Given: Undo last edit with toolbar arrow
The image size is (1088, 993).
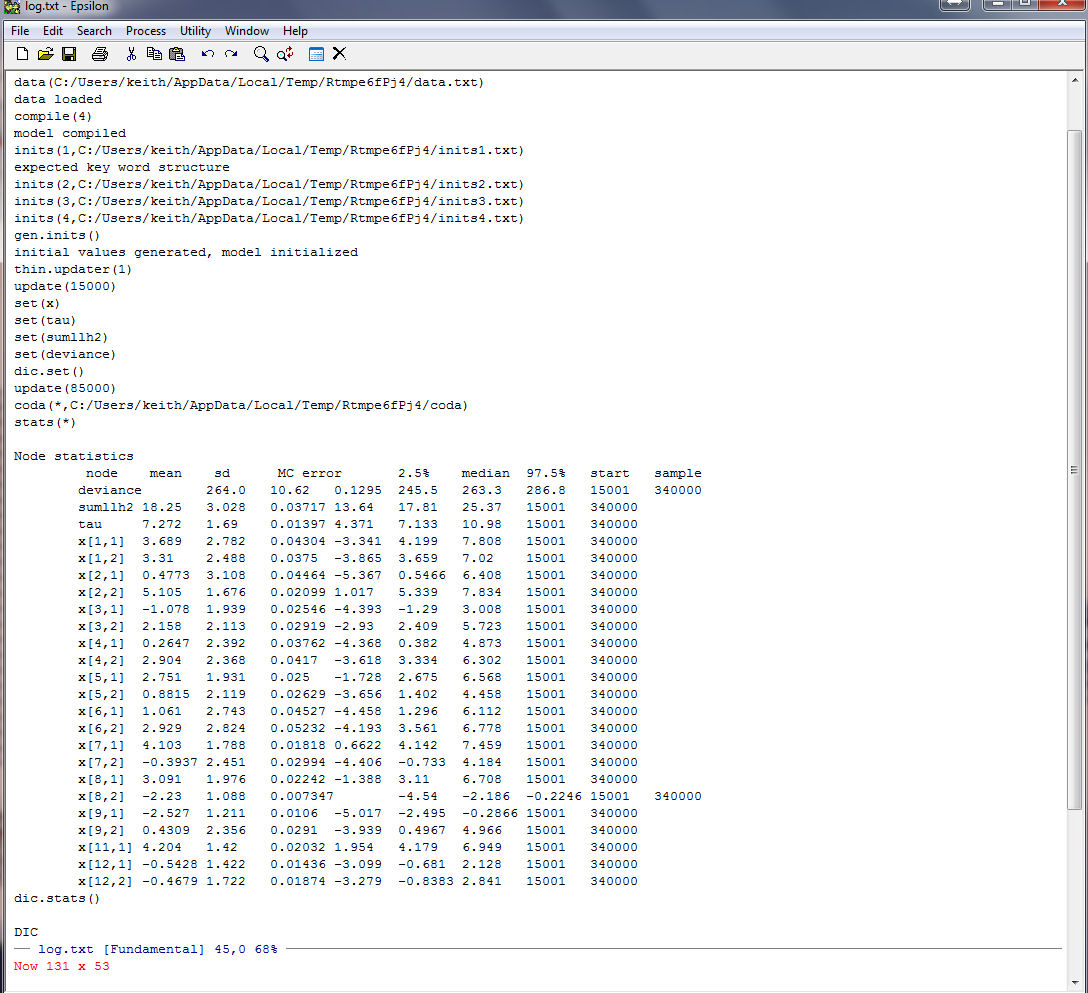Looking at the screenshot, I should (x=208, y=54).
